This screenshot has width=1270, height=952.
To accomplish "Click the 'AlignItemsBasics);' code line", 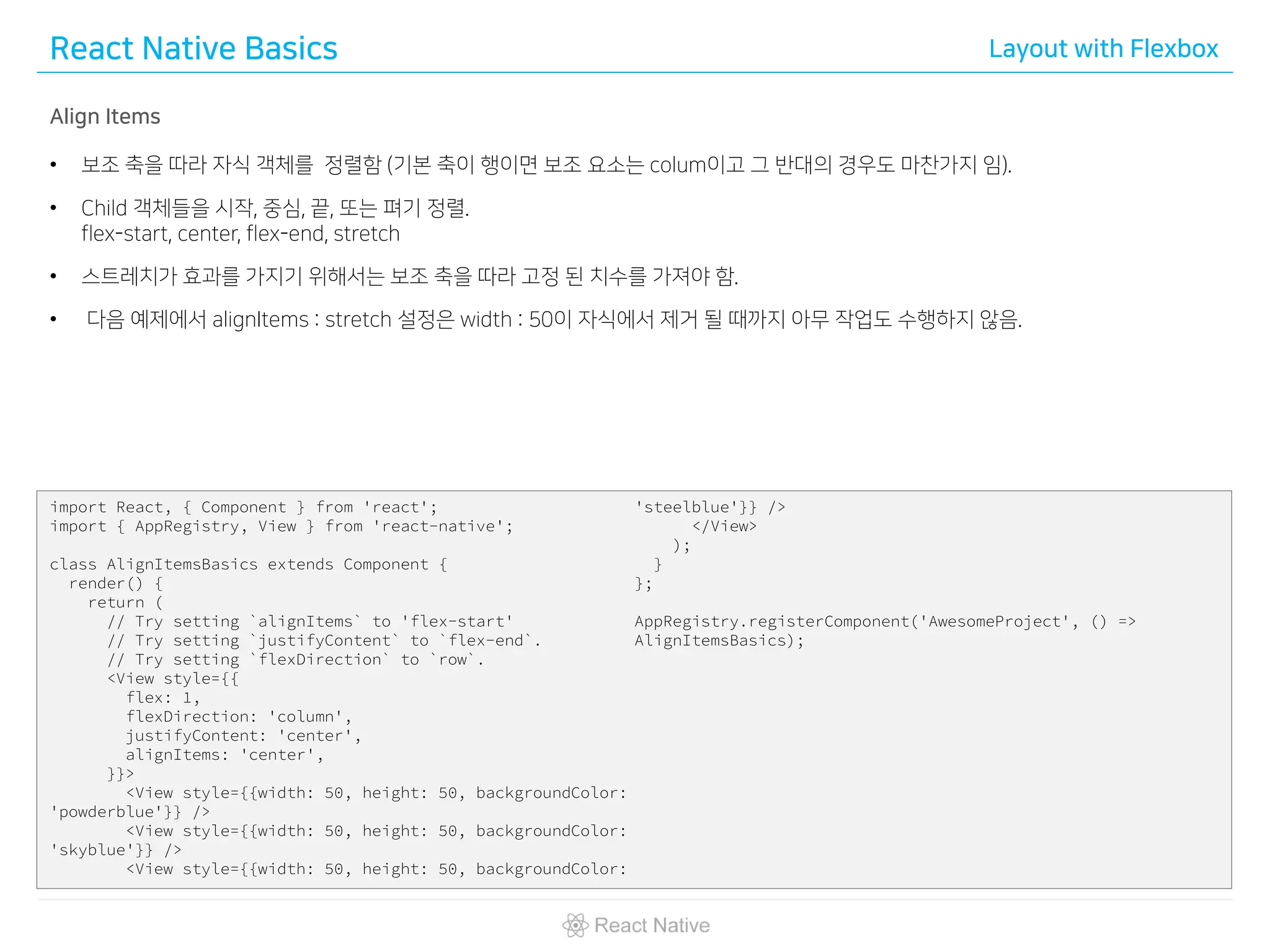I will (719, 641).
